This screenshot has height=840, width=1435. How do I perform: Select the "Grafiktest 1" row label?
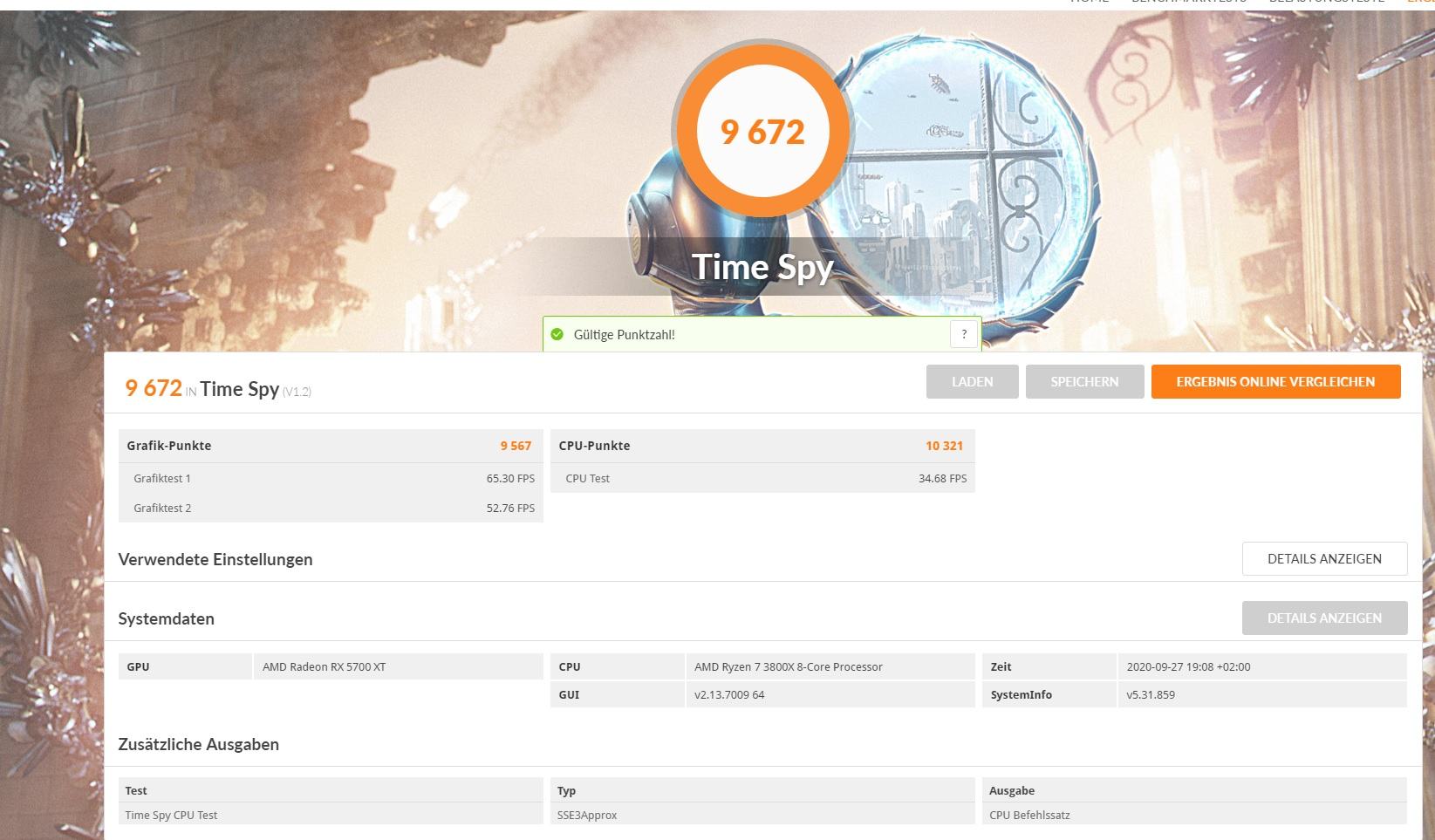162,478
